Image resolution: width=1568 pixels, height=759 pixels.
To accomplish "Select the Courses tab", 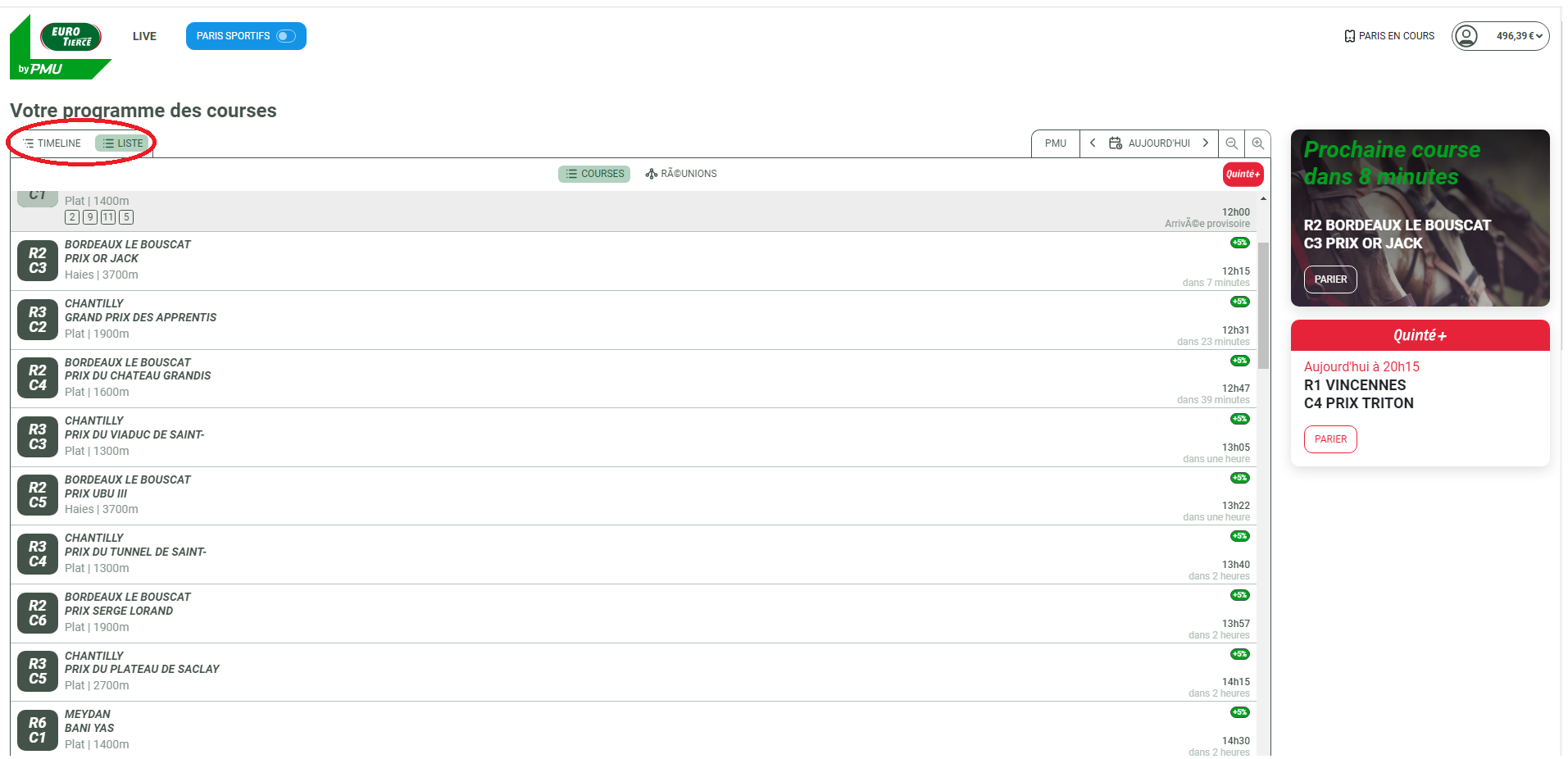I will click(594, 174).
